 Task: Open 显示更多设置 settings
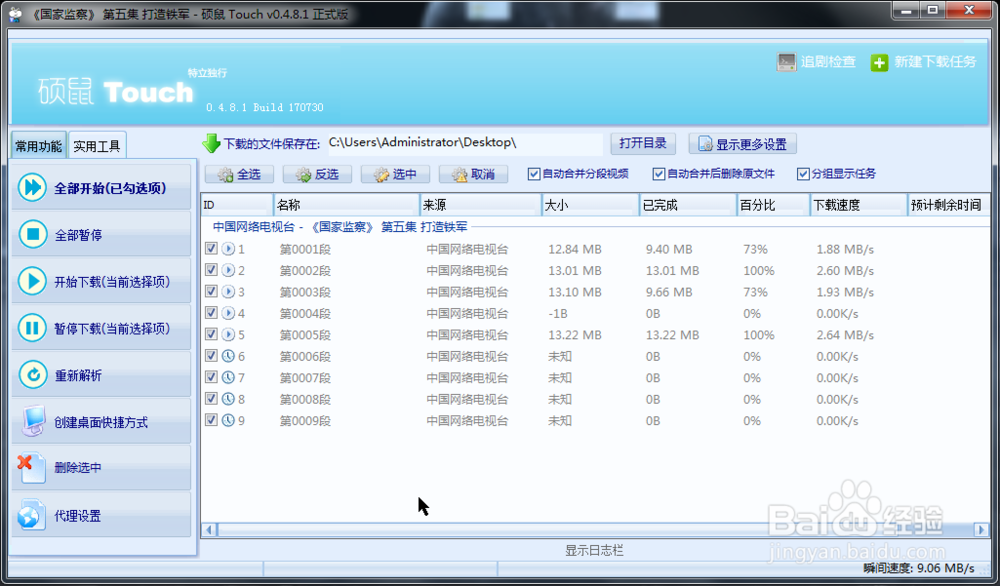click(x=742, y=144)
